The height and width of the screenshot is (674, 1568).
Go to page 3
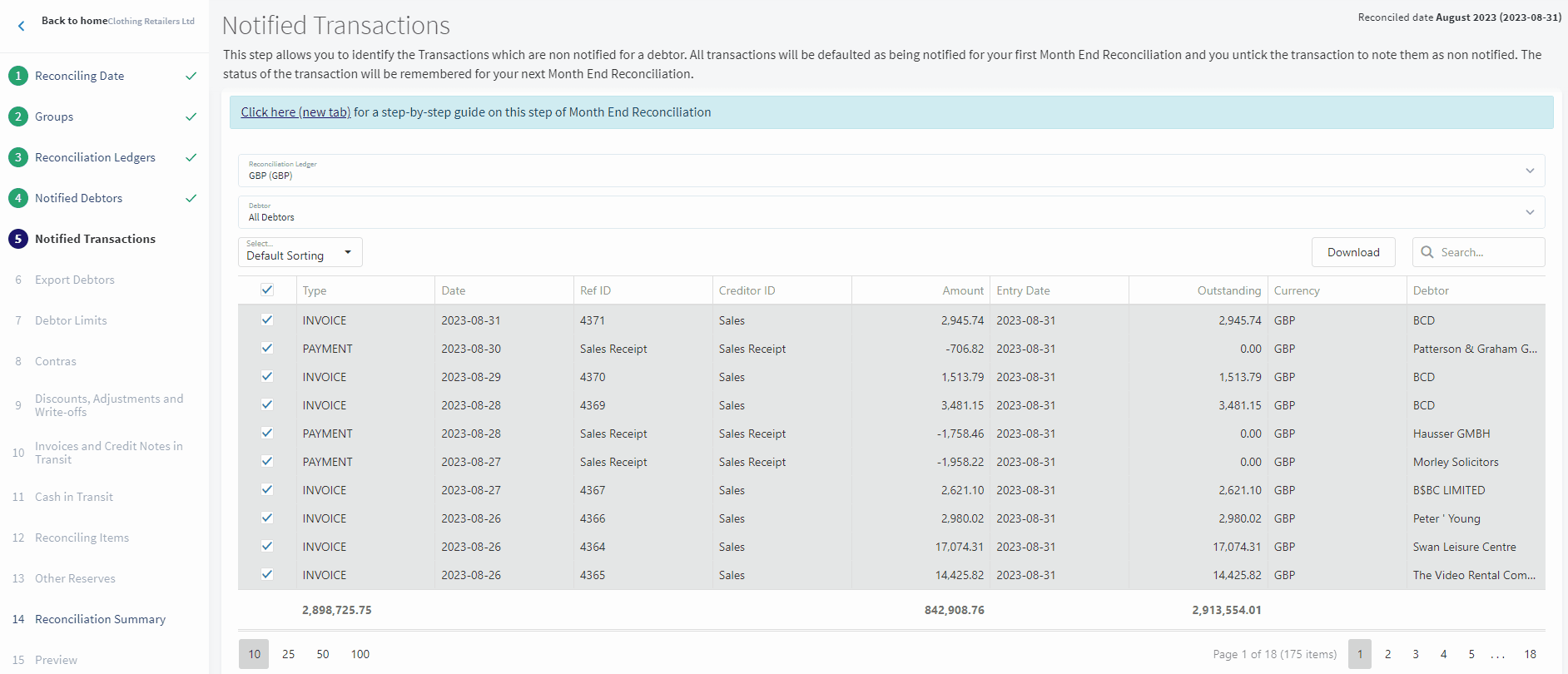pos(1416,654)
